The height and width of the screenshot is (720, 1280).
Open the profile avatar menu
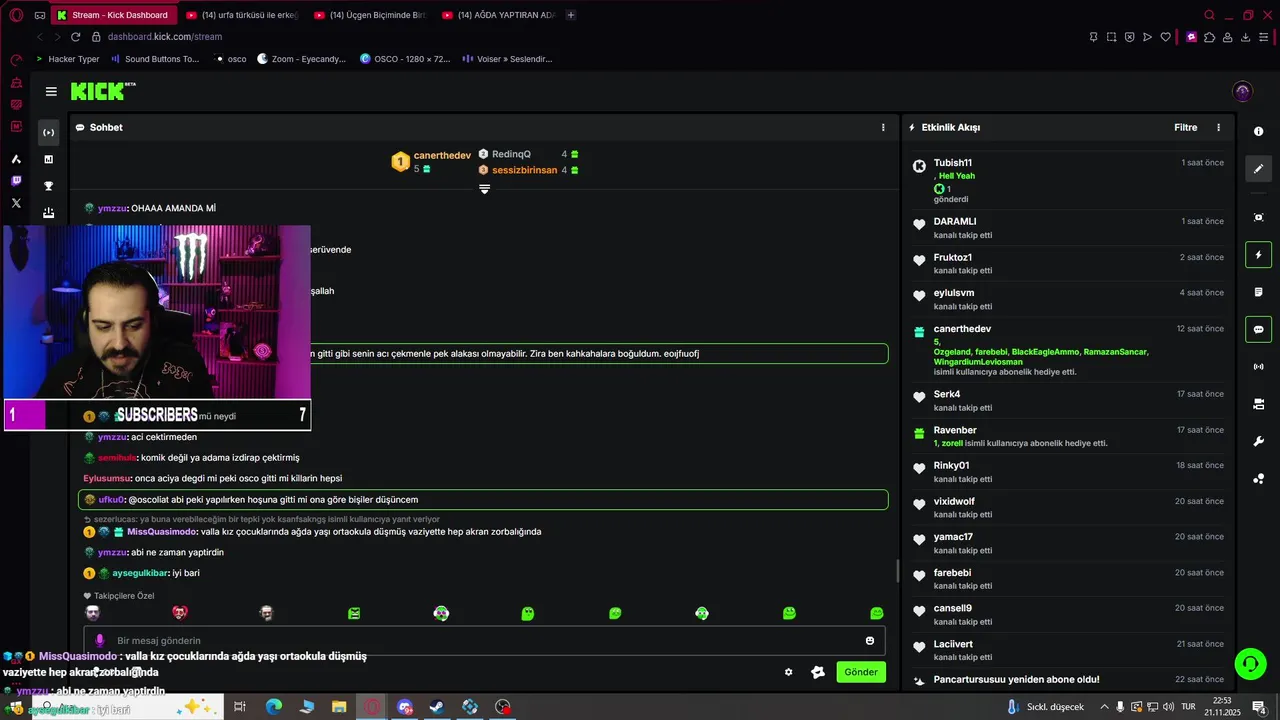[x=1243, y=91]
